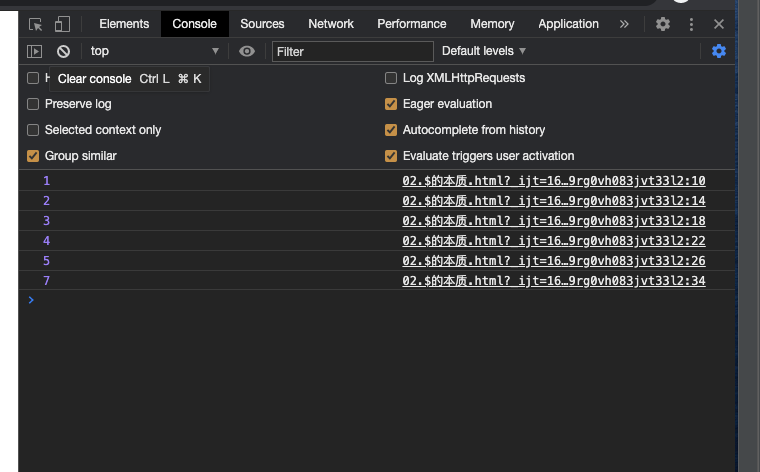Viewport: 760px width, 472px height.
Task: Enable Log XMLHttpRequests checkbox
Action: tap(391, 78)
